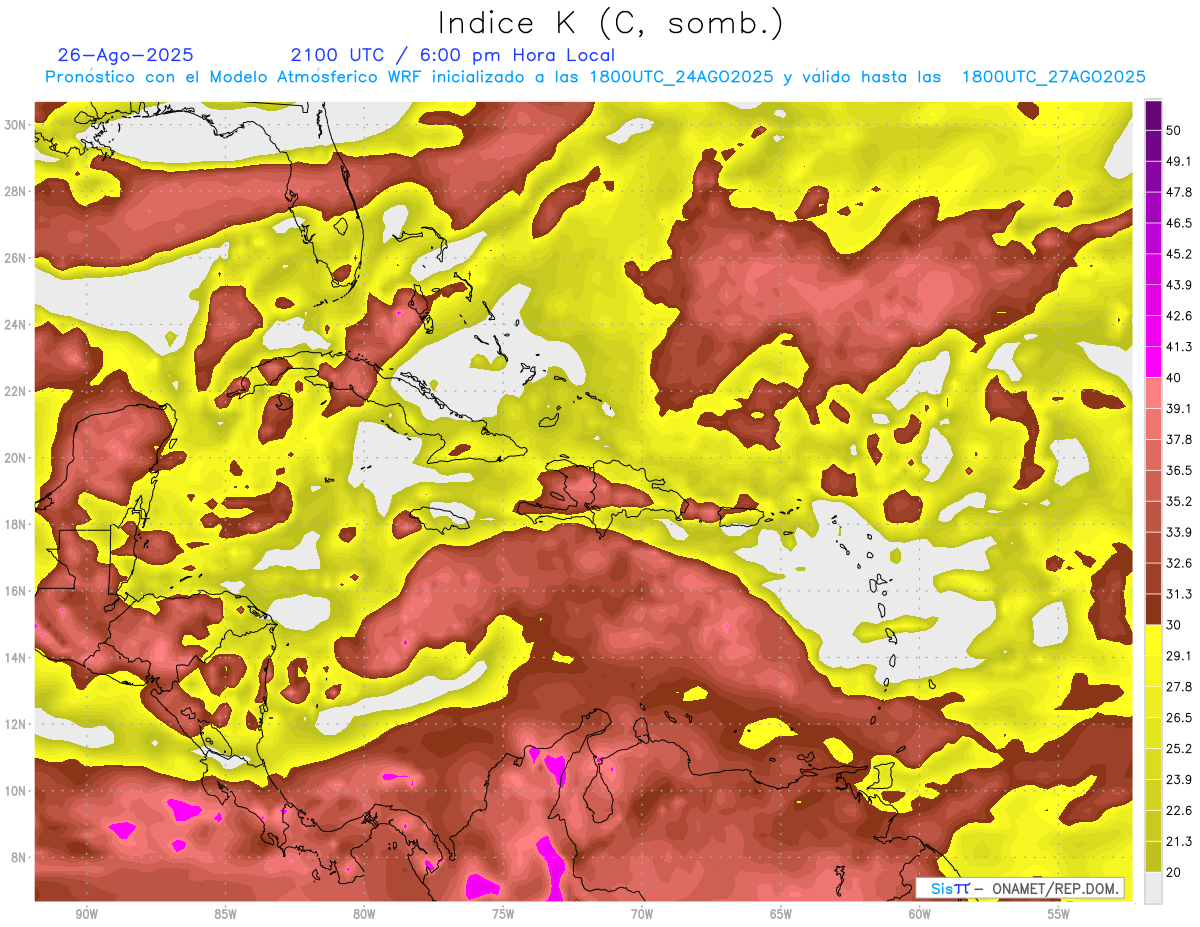Image resolution: width=1200 pixels, height=927 pixels.
Task: Click the WRF model forecast description line
Action: 595,77
